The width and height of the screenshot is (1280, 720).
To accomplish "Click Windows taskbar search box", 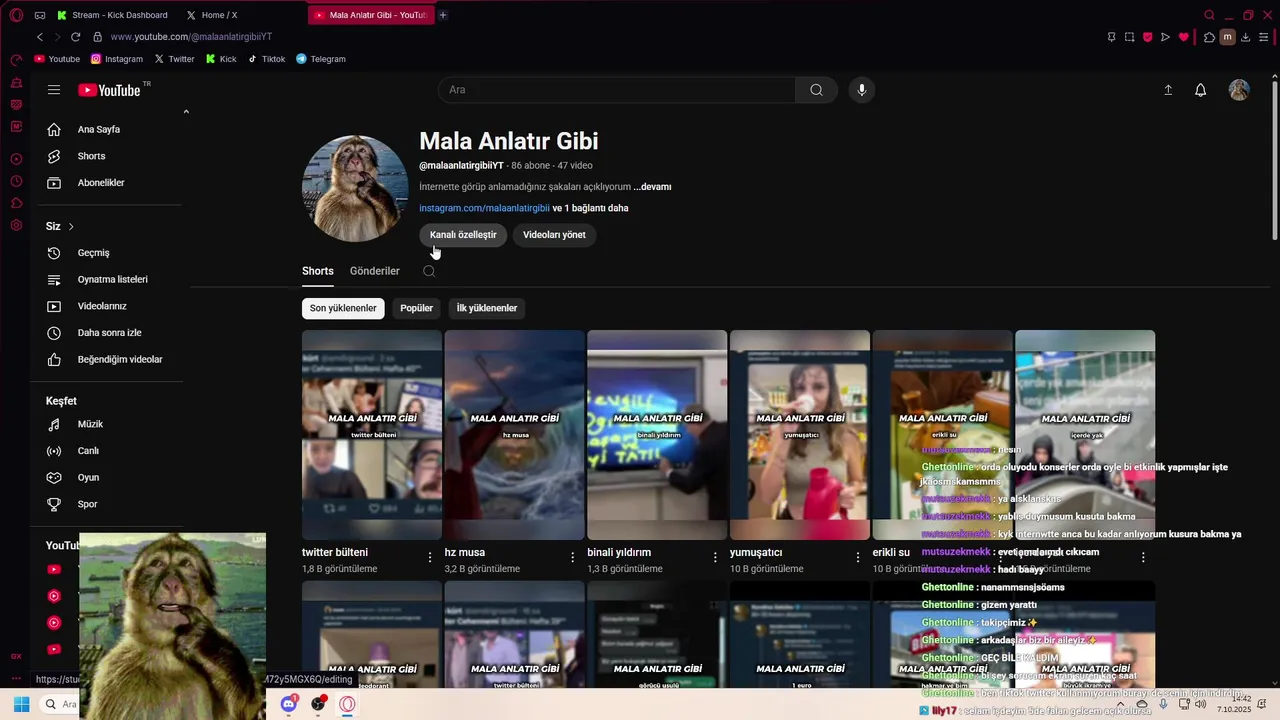I will coord(60,704).
